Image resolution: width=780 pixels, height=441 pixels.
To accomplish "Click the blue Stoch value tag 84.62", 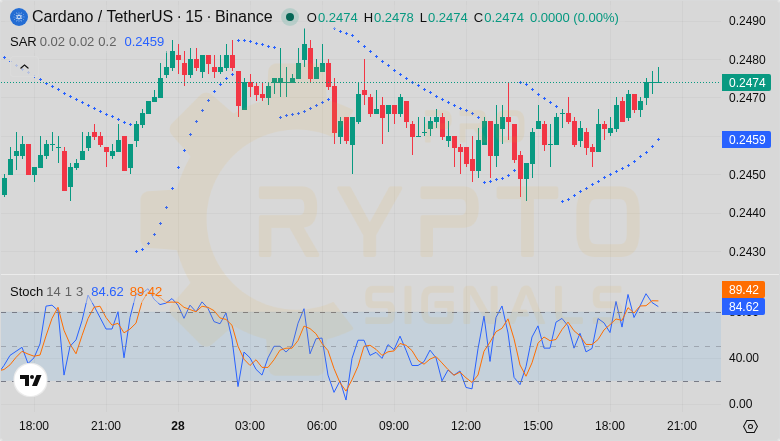I will [743, 306].
